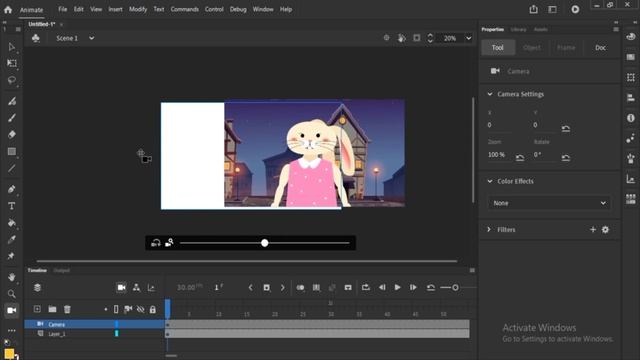Reset the camera position values
Screen dimensions: 640x360
(x=566, y=129)
